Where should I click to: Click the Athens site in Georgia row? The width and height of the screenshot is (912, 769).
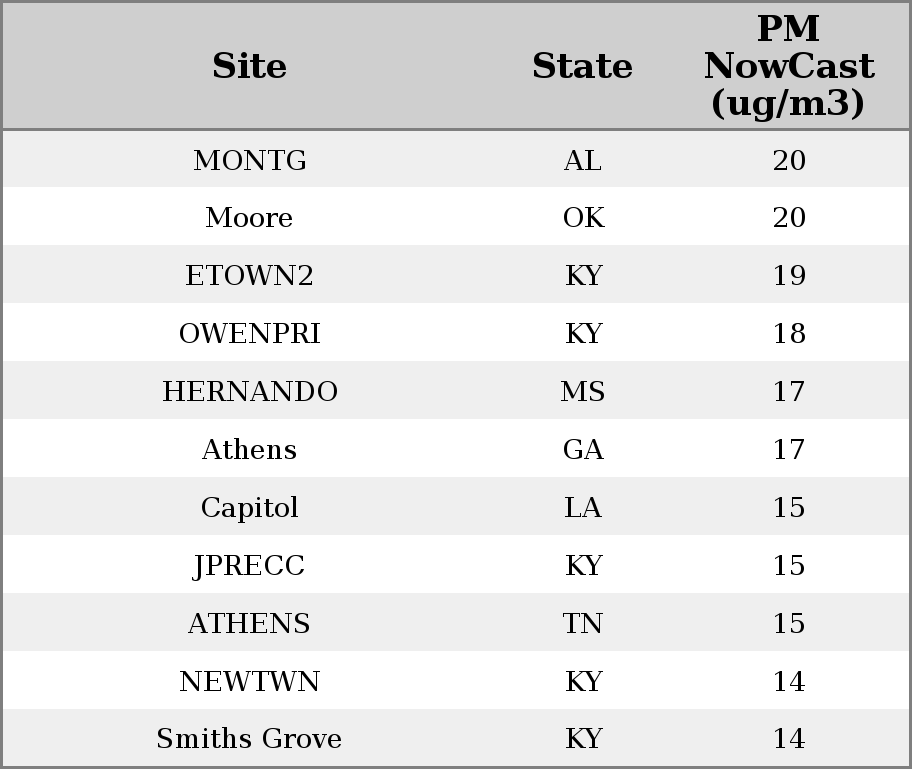(x=250, y=449)
